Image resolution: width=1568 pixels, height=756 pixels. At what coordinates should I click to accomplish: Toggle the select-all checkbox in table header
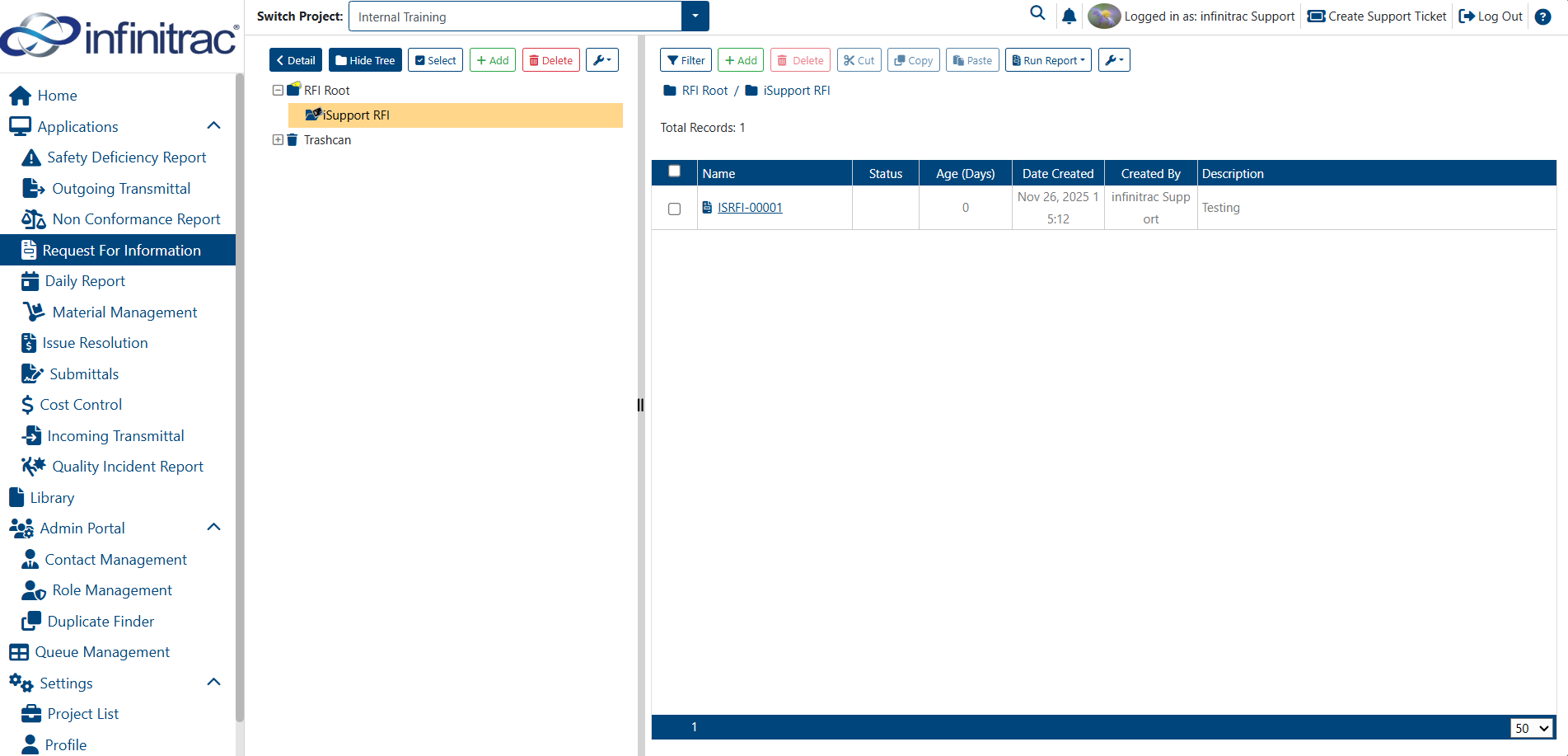(x=674, y=171)
